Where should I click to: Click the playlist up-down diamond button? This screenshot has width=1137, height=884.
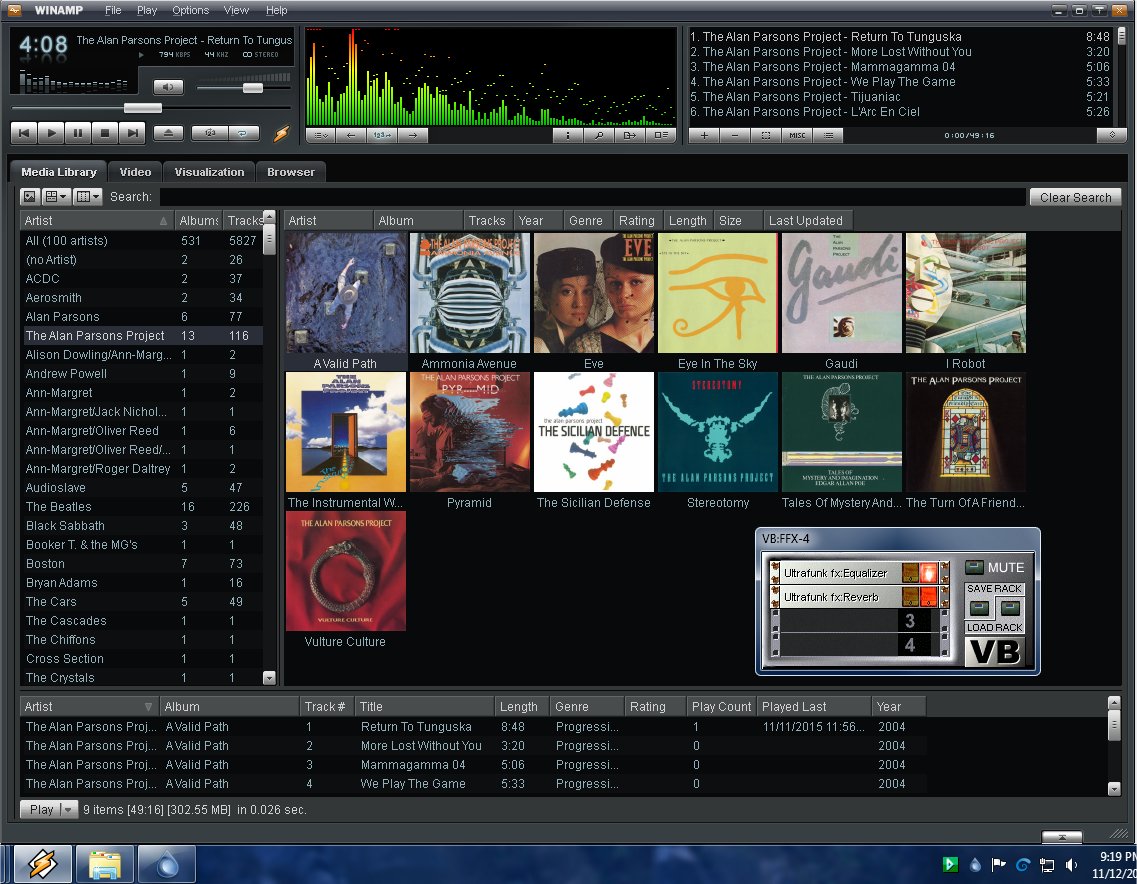coord(1112,135)
